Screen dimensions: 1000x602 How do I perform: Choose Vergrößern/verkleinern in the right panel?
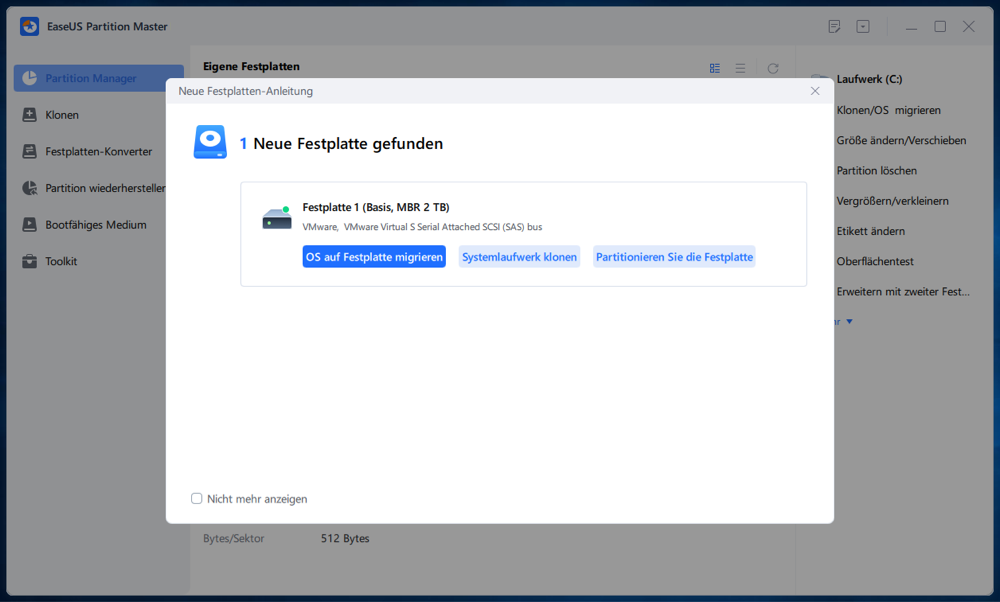tap(892, 201)
